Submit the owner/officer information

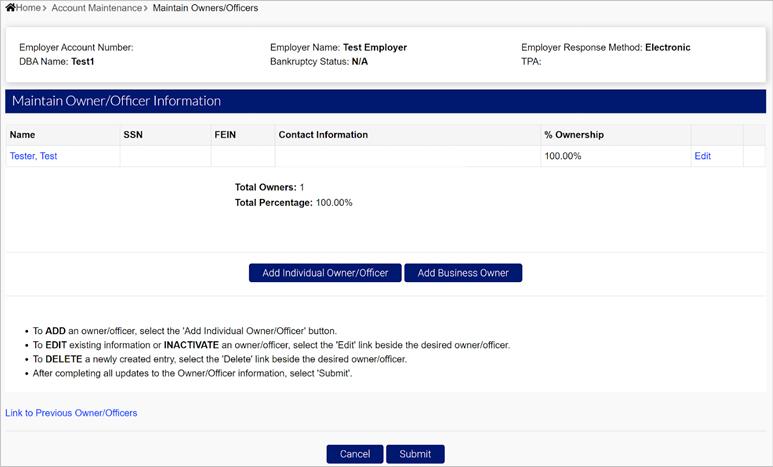(415, 454)
